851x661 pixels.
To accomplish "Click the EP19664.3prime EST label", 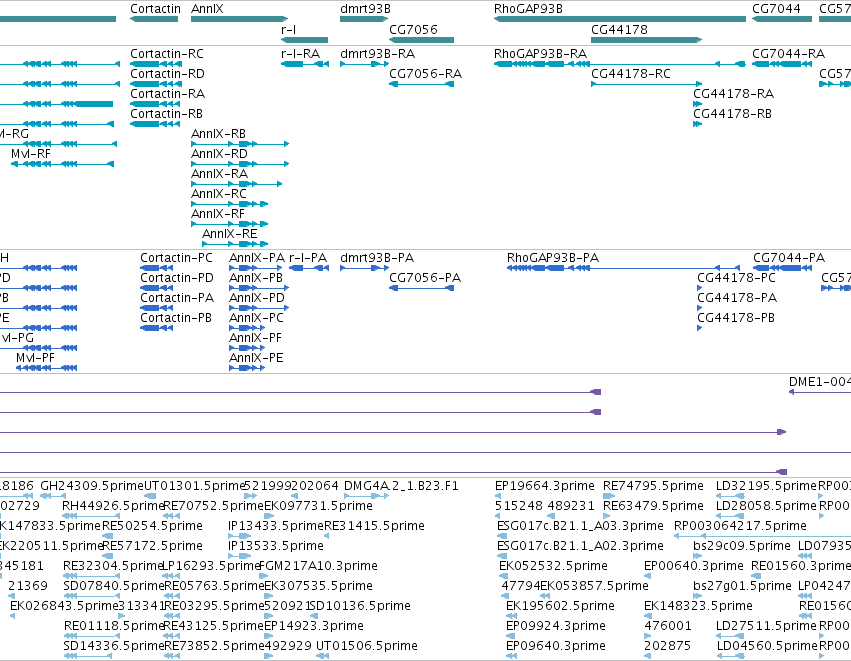I will point(545,486).
